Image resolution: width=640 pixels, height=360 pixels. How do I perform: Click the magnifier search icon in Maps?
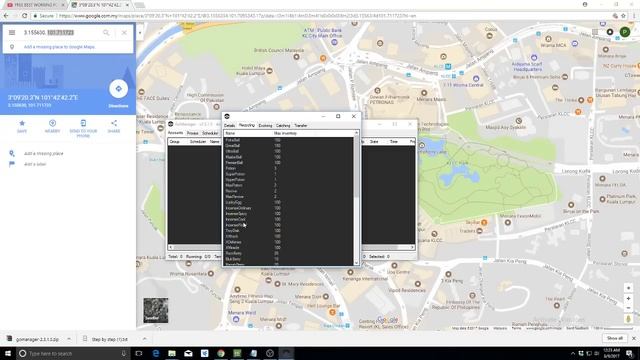[106, 33]
